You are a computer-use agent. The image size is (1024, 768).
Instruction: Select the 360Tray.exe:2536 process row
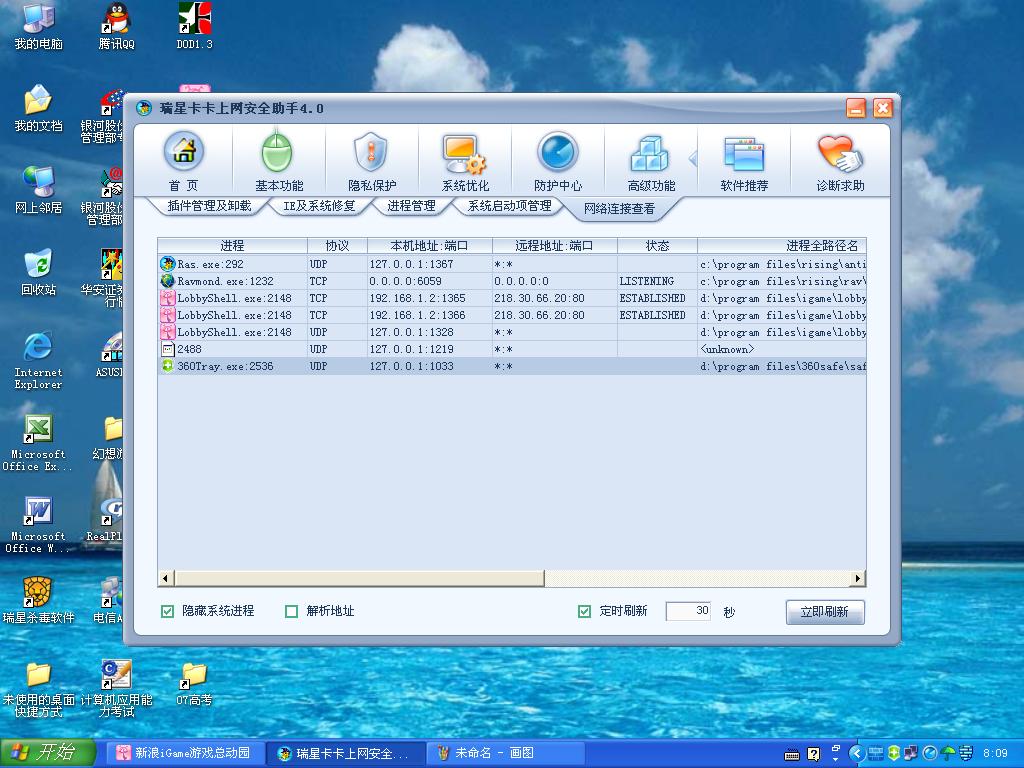click(x=510, y=367)
